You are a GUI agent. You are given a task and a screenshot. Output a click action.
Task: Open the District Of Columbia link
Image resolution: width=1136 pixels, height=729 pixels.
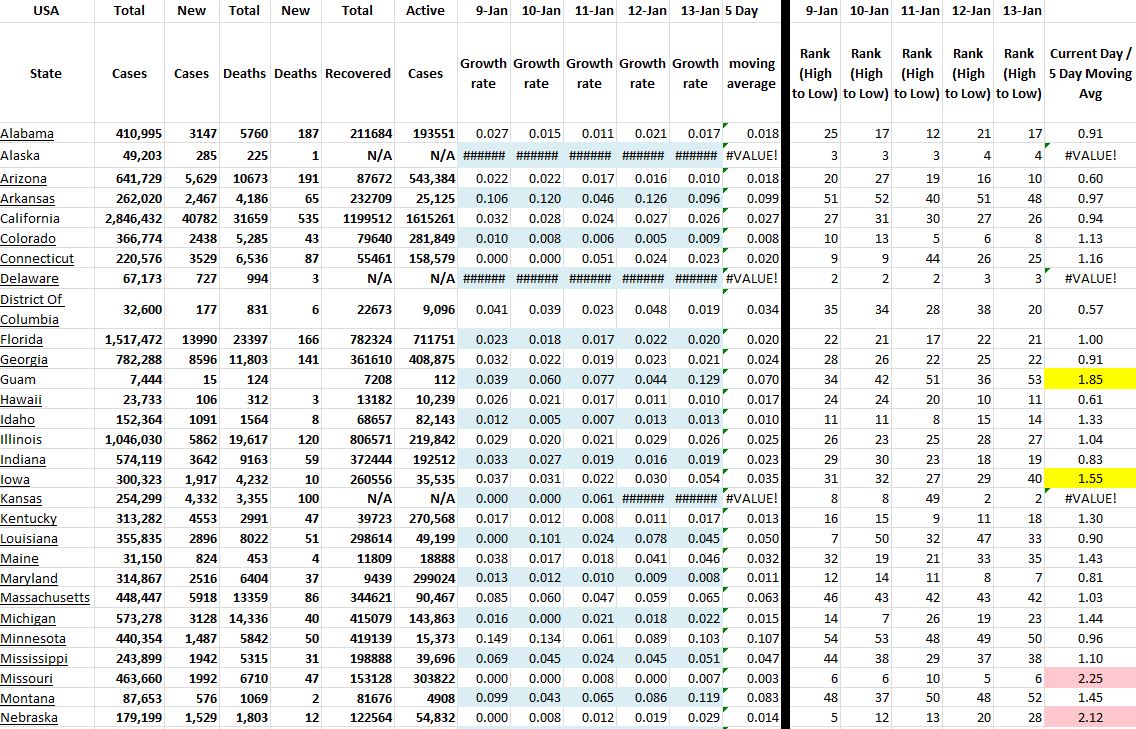point(31,309)
